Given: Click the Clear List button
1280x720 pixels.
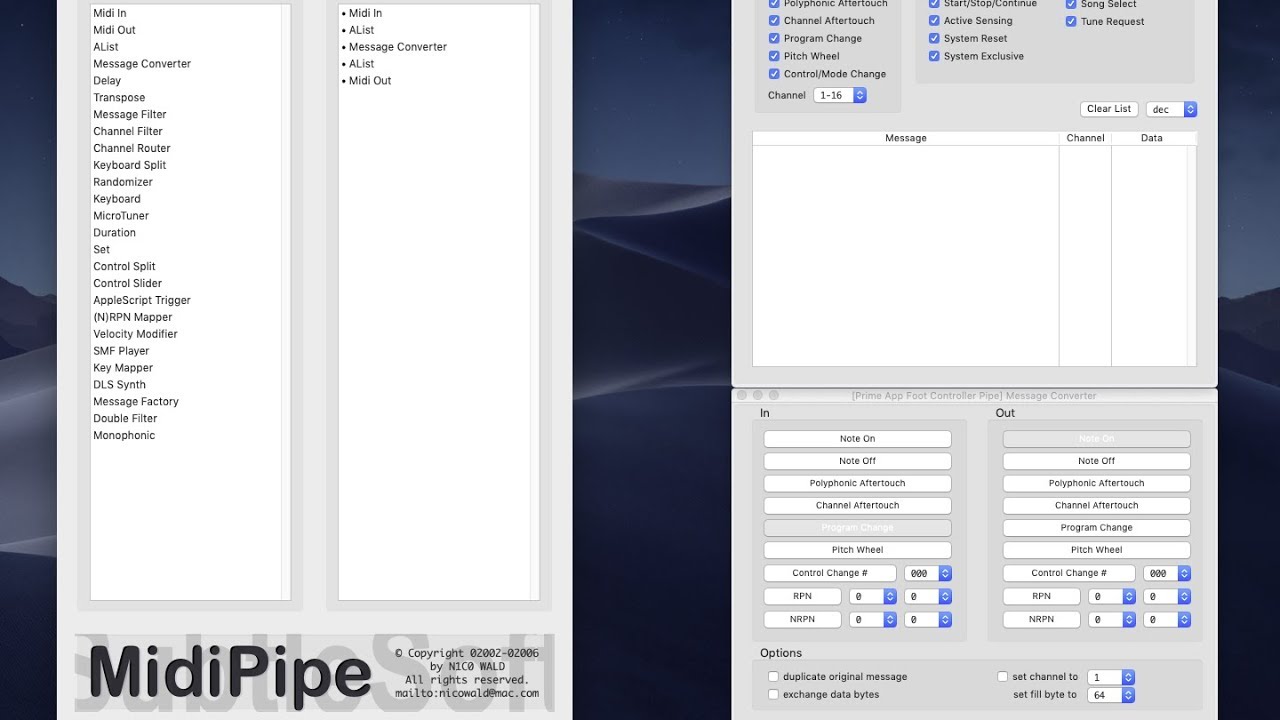Looking at the screenshot, I should [1109, 109].
